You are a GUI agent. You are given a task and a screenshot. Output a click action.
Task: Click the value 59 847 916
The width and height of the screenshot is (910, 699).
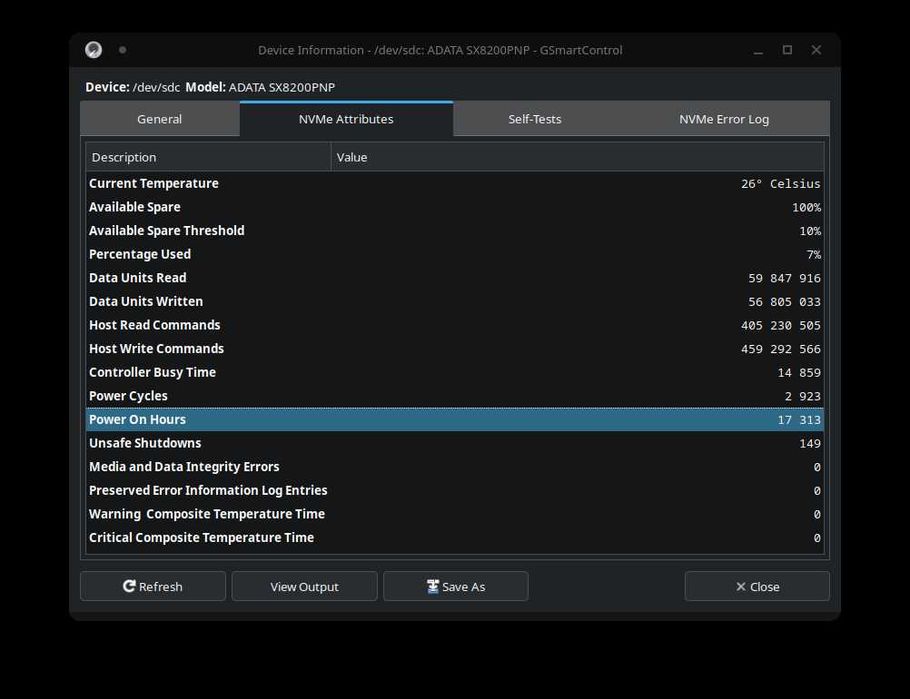point(784,279)
